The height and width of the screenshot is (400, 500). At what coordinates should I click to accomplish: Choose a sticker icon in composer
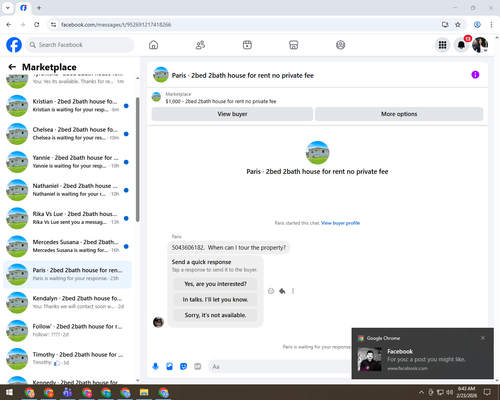[183, 367]
